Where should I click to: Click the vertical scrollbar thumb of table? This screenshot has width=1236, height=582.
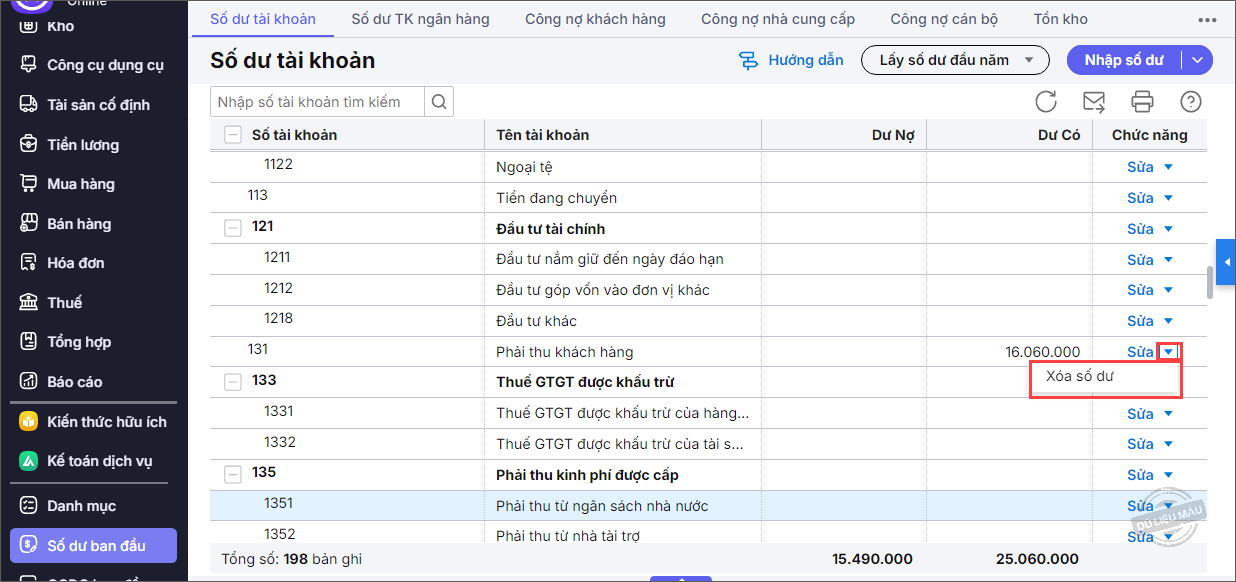1210,281
